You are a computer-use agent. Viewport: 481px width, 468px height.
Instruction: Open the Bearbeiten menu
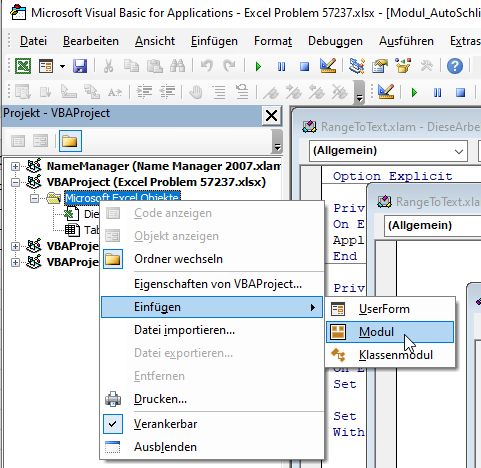coord(91,41)
